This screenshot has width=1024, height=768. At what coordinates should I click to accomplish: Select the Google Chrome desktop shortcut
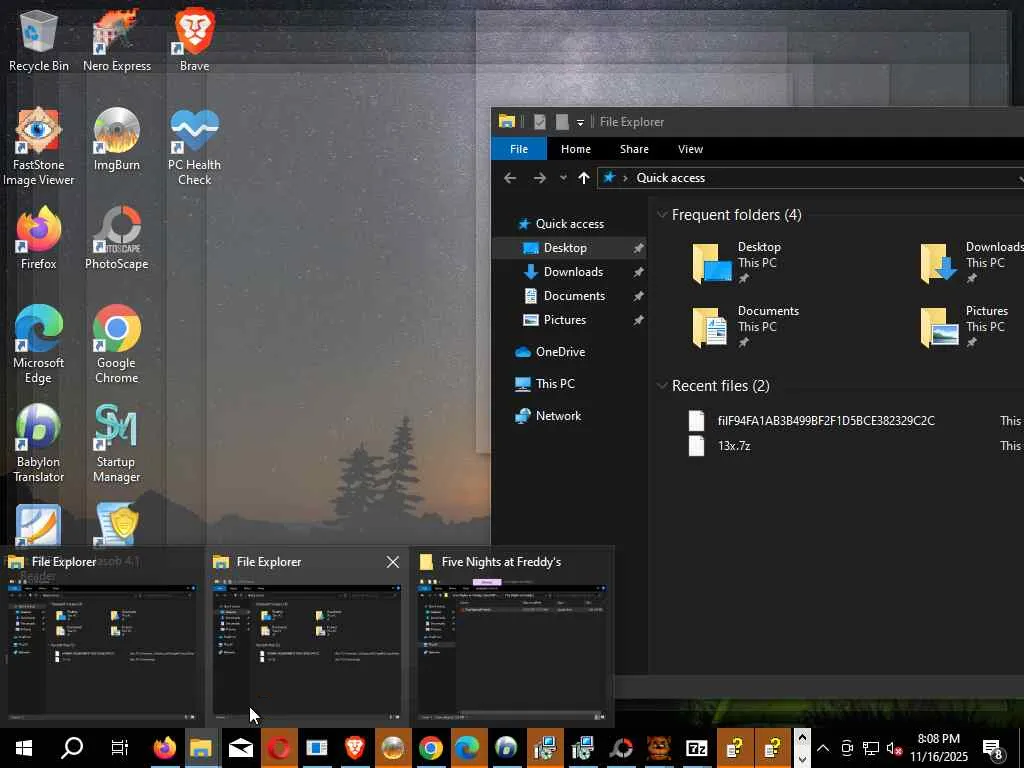(116, 344)
